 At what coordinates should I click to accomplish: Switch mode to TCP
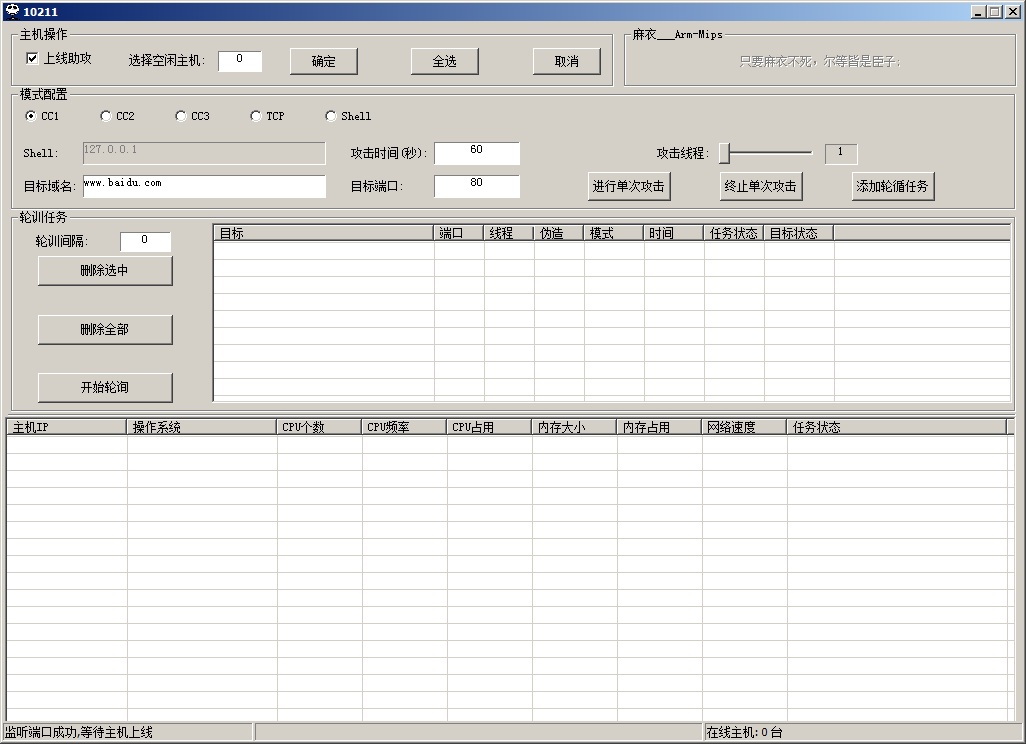click(256, 116)
